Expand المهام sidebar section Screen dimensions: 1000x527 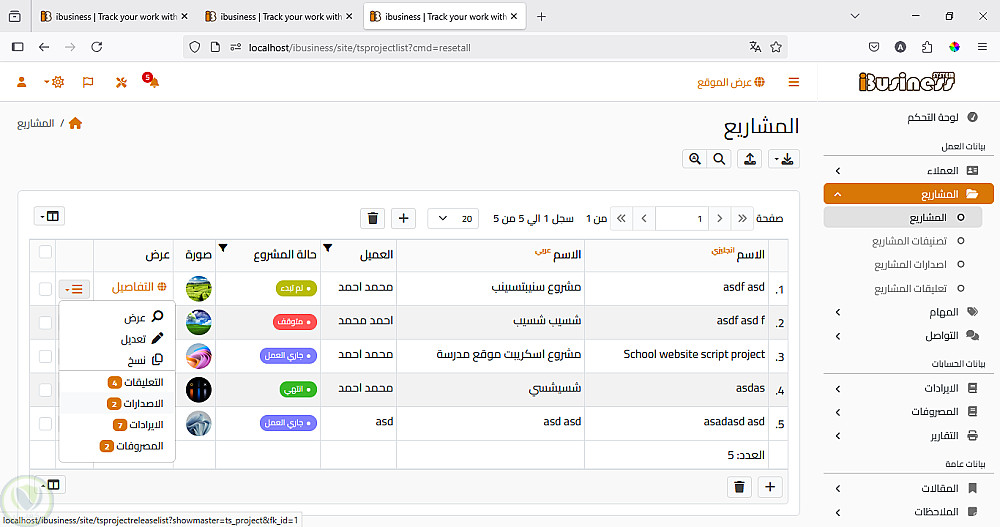point(908,312)
